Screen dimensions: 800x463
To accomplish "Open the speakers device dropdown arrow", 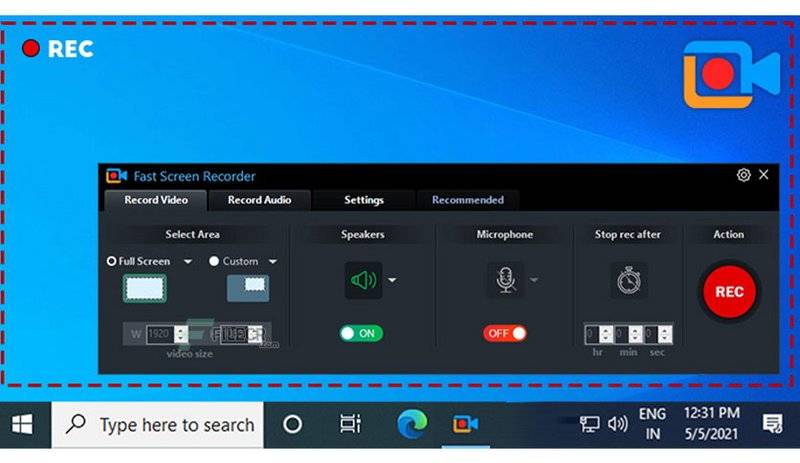I will tap(392, 280).
